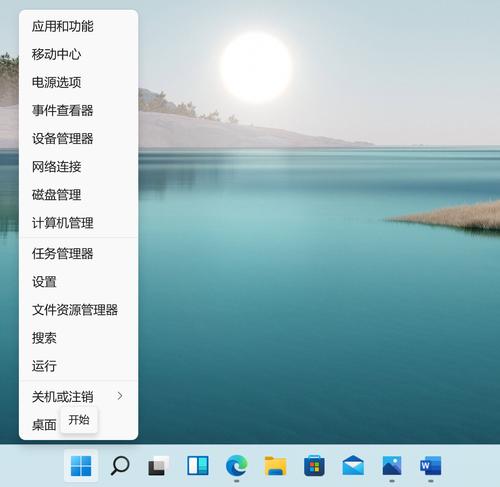
Task: Open 网络连接 menu item
Action: [79, 167]
